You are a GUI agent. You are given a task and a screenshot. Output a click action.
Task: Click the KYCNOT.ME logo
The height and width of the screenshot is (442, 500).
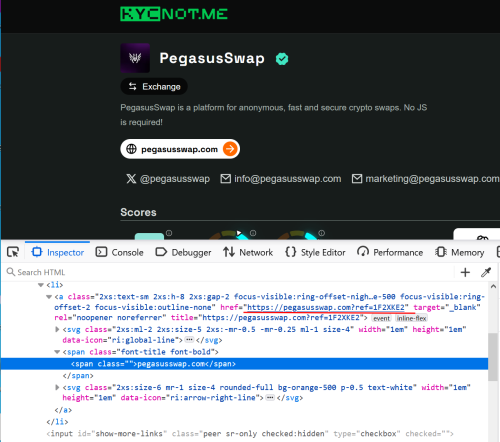pyautogui.click(x=174, y=14)
